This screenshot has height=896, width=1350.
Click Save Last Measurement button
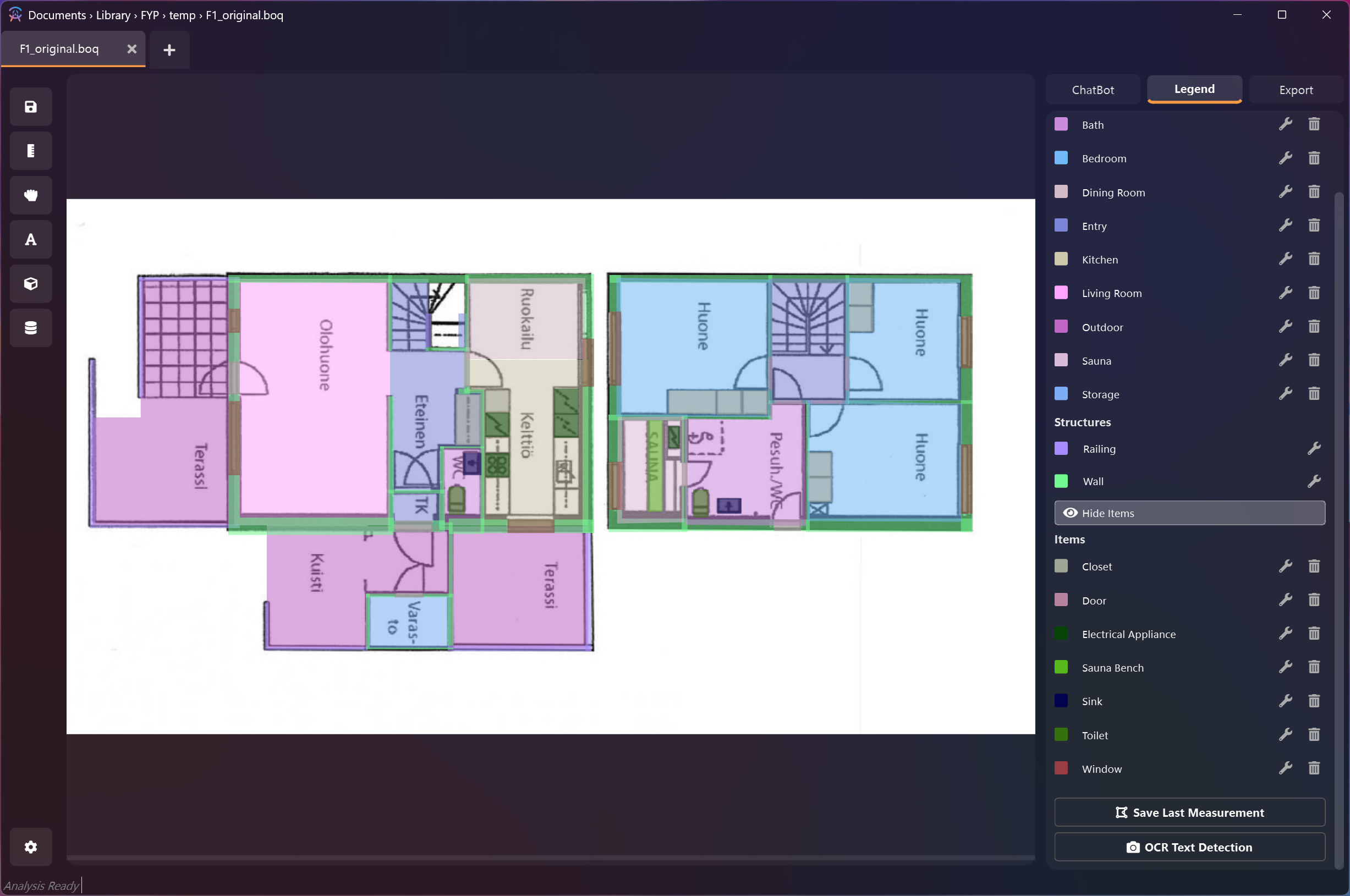(x=1189, y=812)
